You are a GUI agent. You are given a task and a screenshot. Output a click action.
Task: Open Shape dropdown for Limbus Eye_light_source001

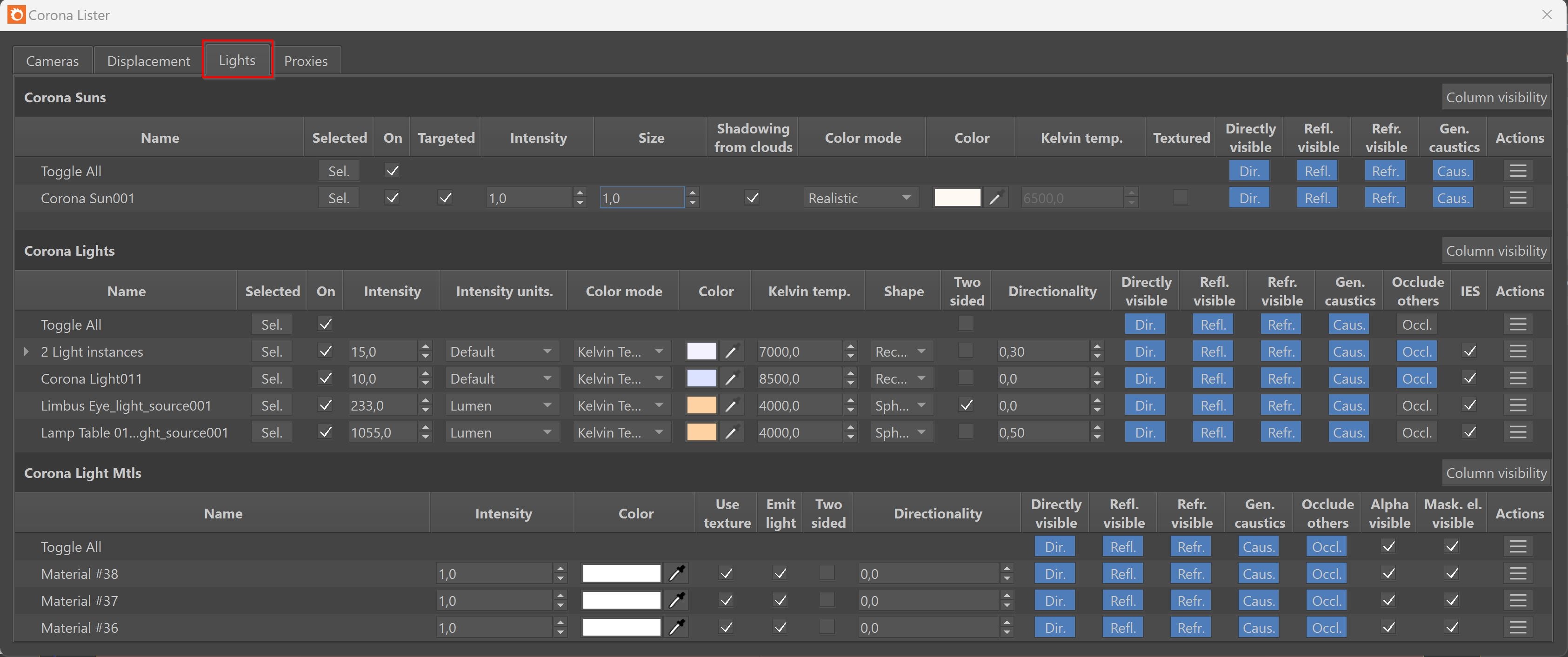click(x=901, y=405)
